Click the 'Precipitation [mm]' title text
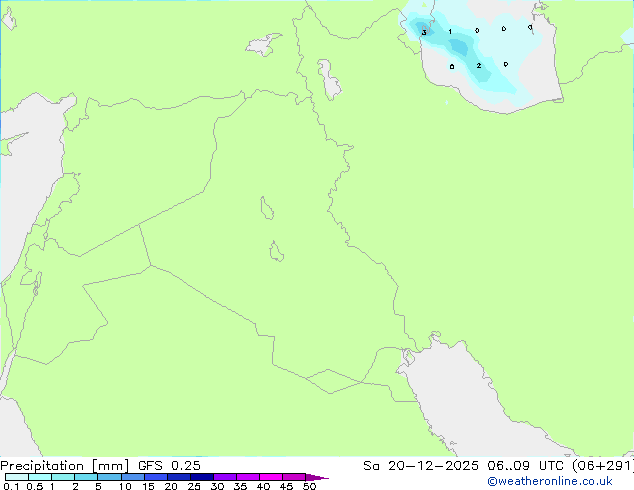 click(65, 466)
